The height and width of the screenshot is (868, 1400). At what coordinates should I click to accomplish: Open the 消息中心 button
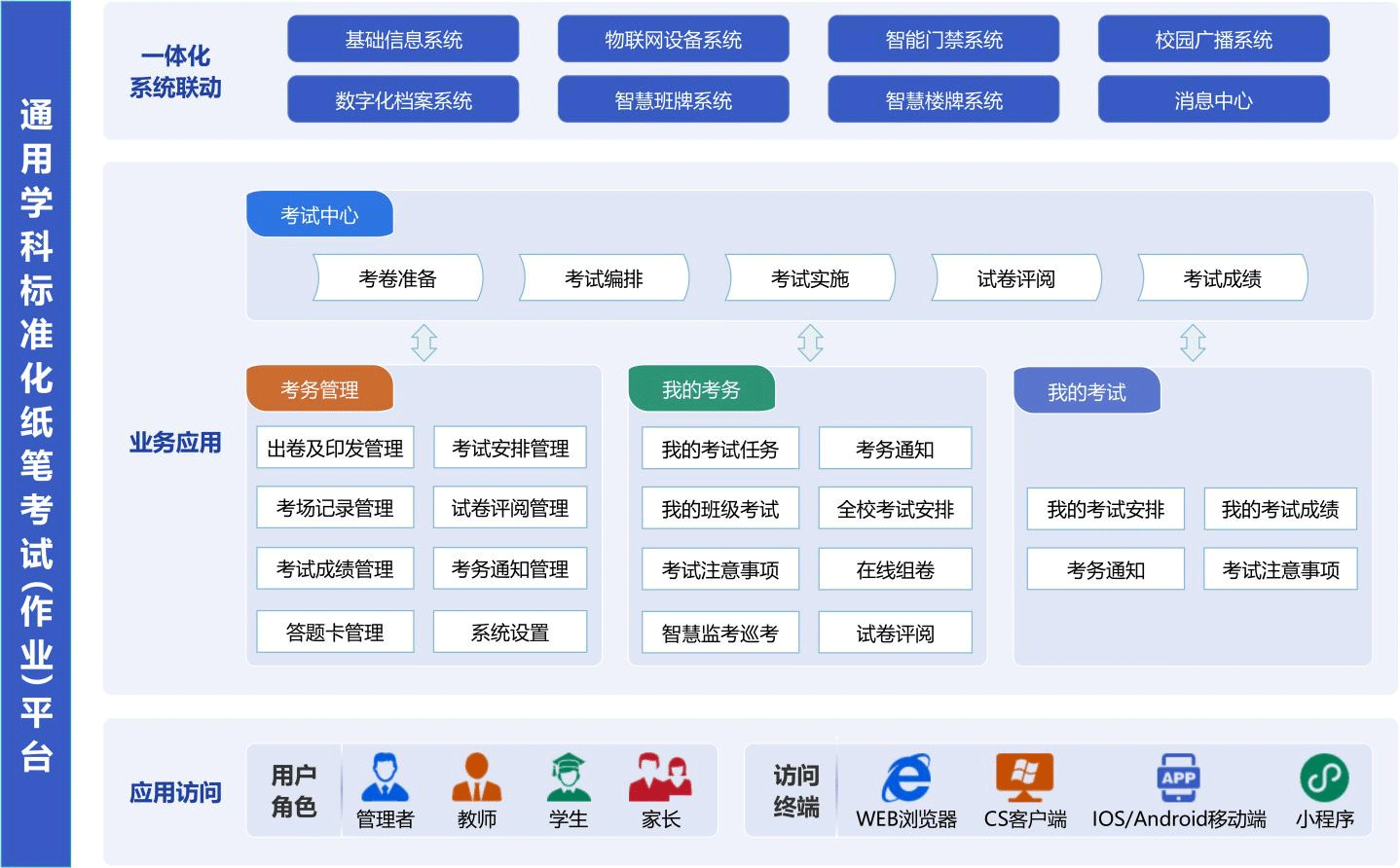click(1213, 100)
